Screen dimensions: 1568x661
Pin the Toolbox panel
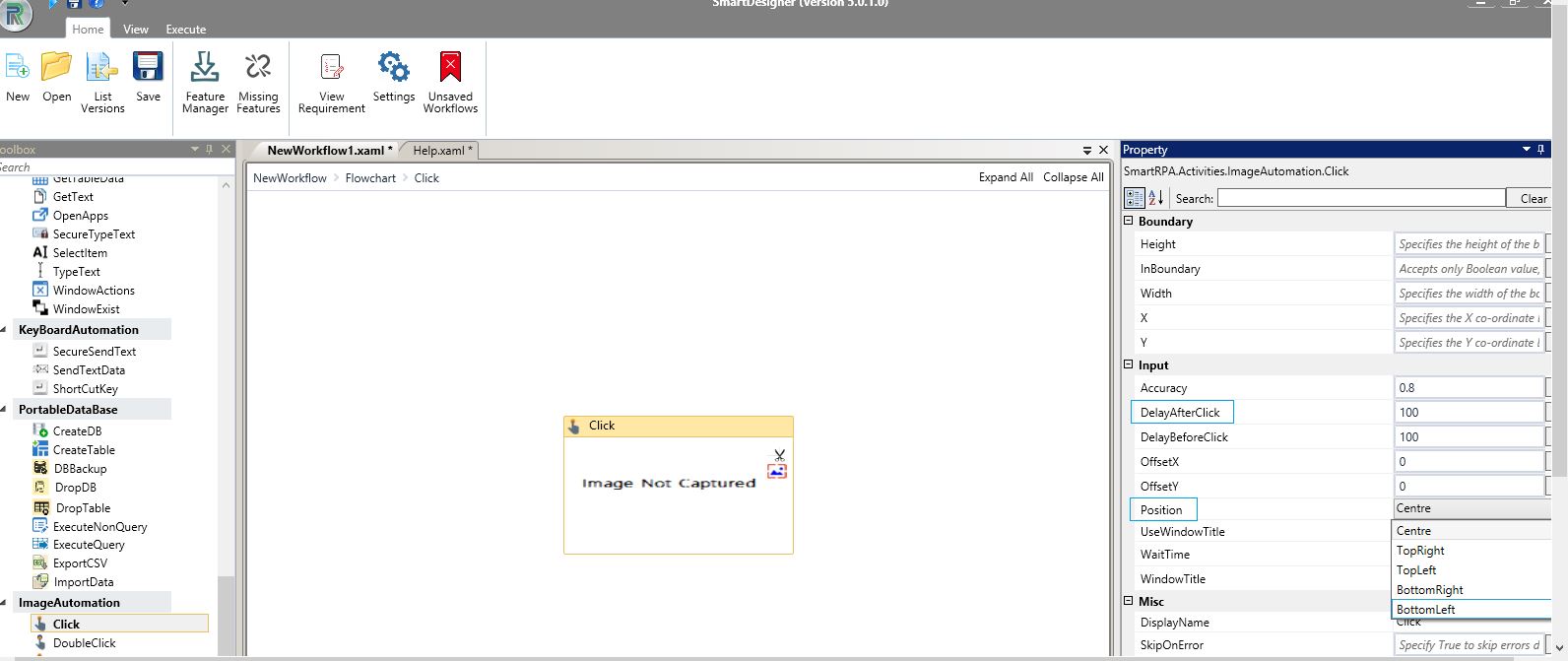coord(209,150)
